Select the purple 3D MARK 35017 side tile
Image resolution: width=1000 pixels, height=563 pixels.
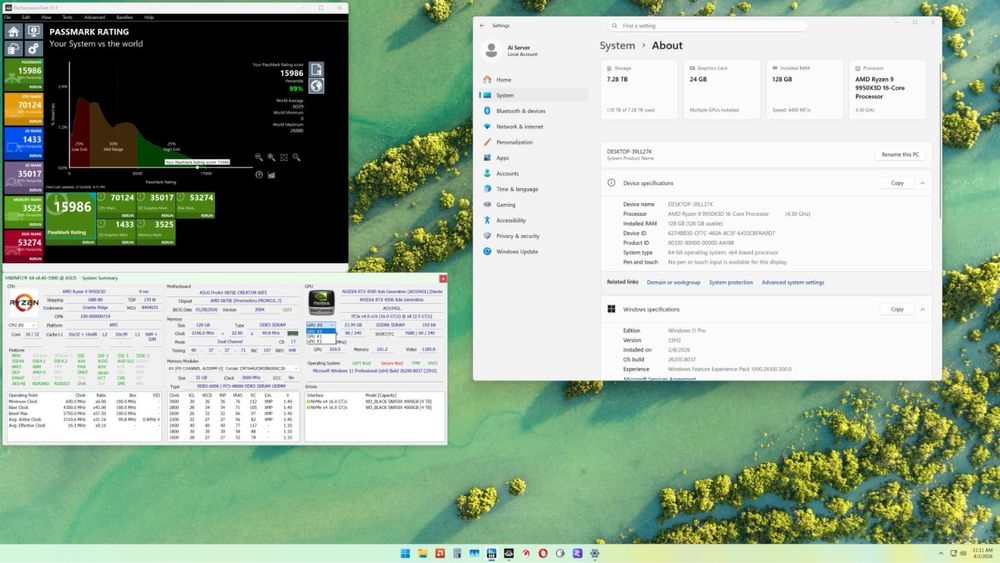click(x=24, y=177)
